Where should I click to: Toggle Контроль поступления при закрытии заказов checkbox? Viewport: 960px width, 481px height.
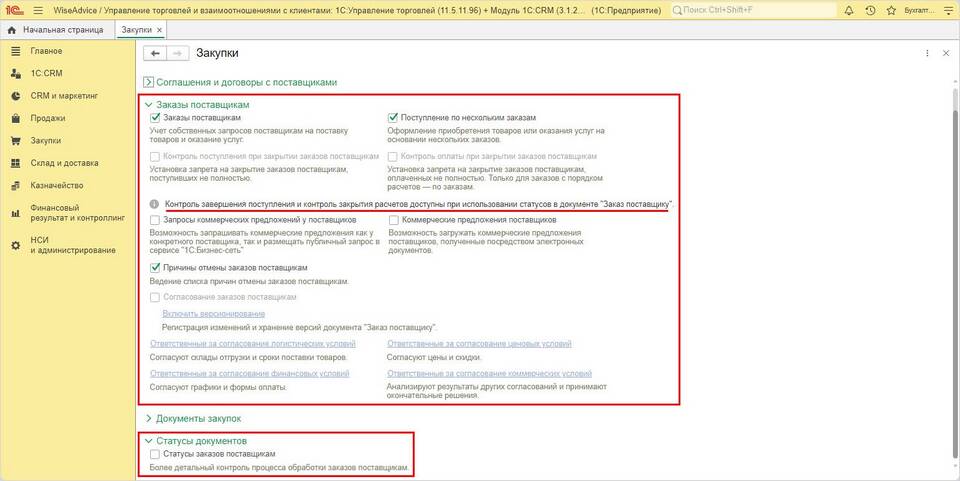(155, 157)
